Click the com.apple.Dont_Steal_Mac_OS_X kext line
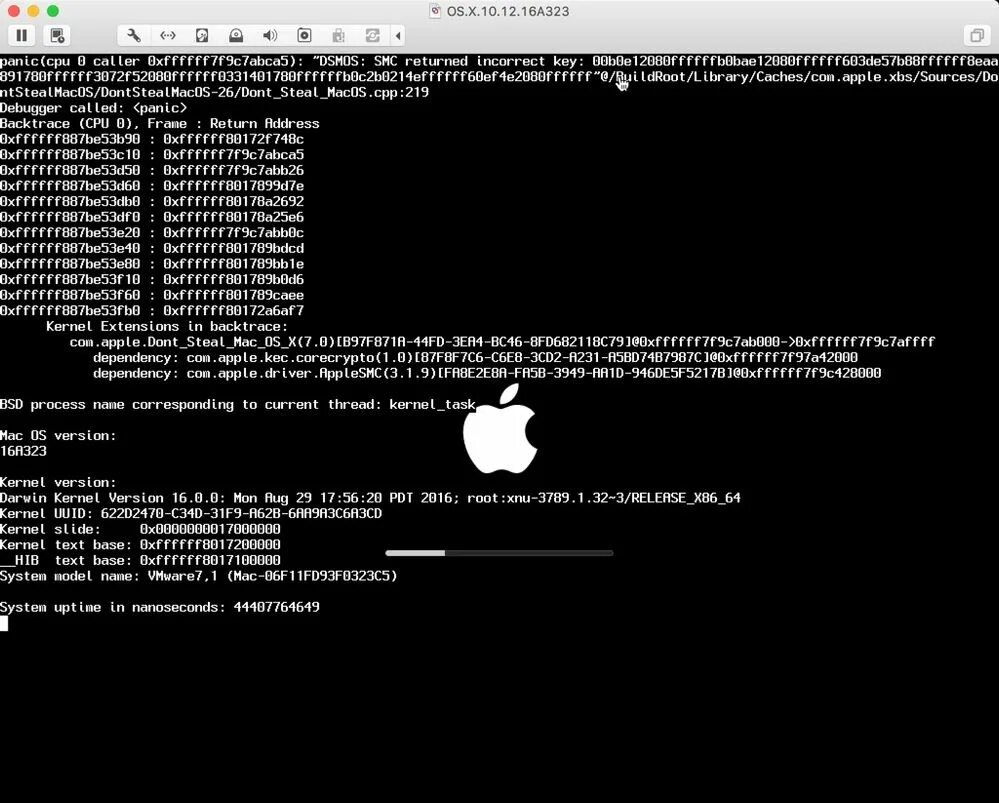 pos(502,342)
